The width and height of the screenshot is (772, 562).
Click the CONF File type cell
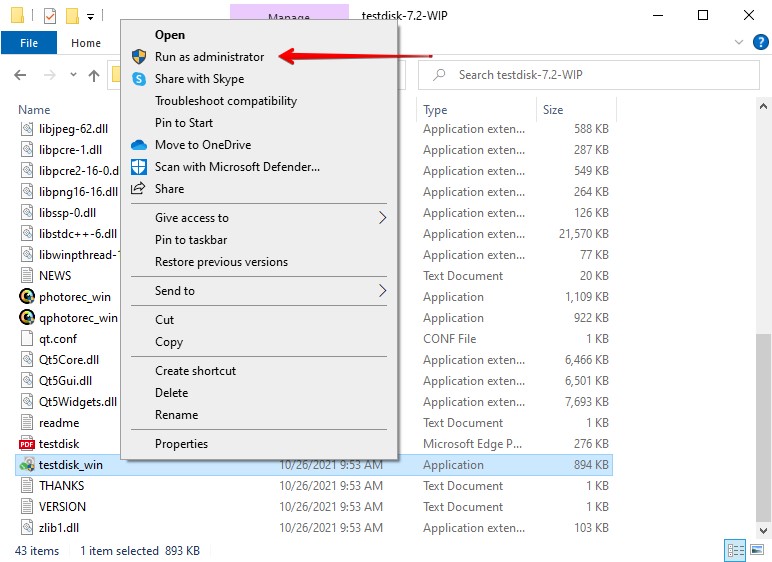coord(450,339)
